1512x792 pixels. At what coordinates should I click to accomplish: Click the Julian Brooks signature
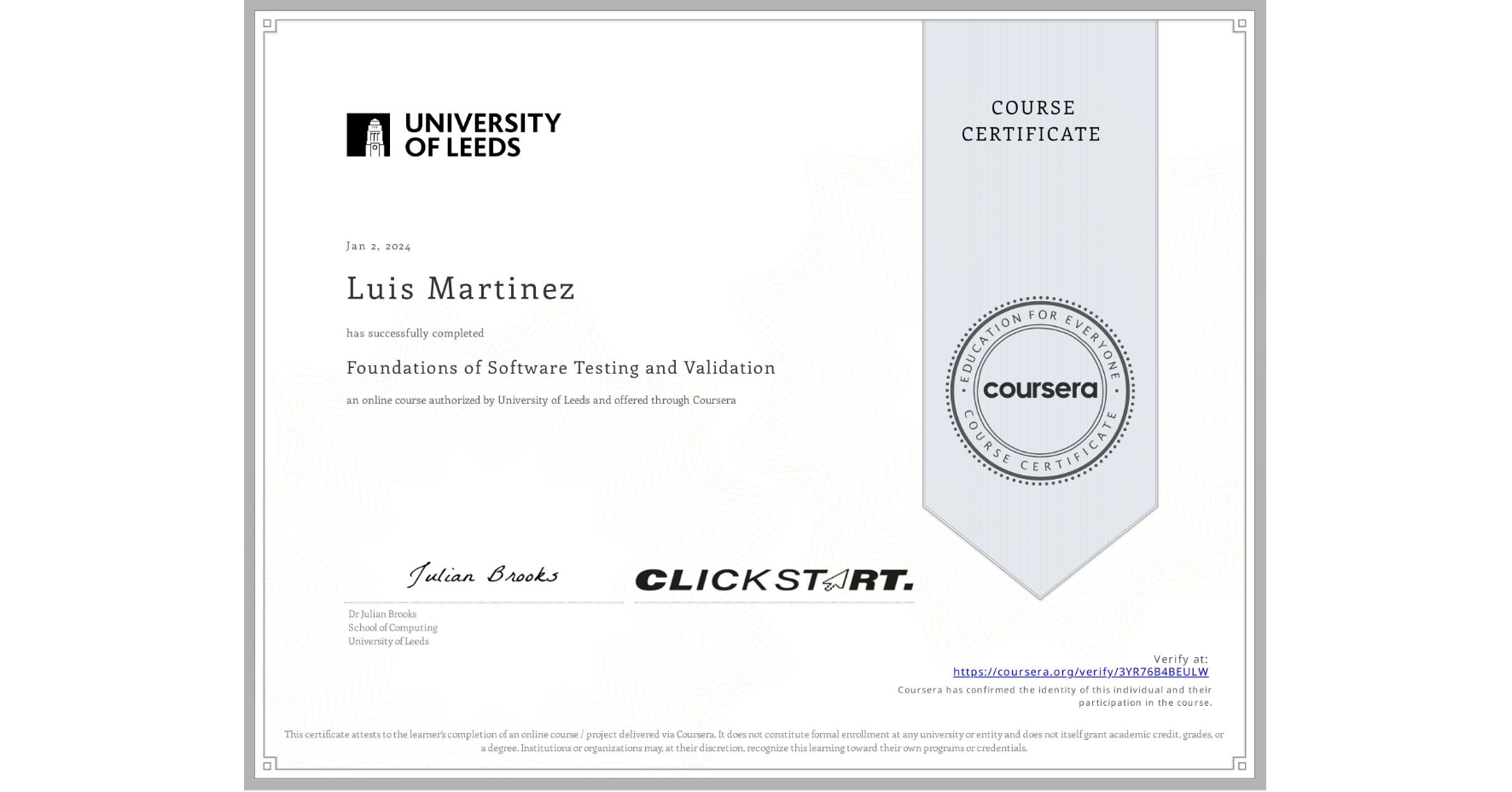point(483,575)
